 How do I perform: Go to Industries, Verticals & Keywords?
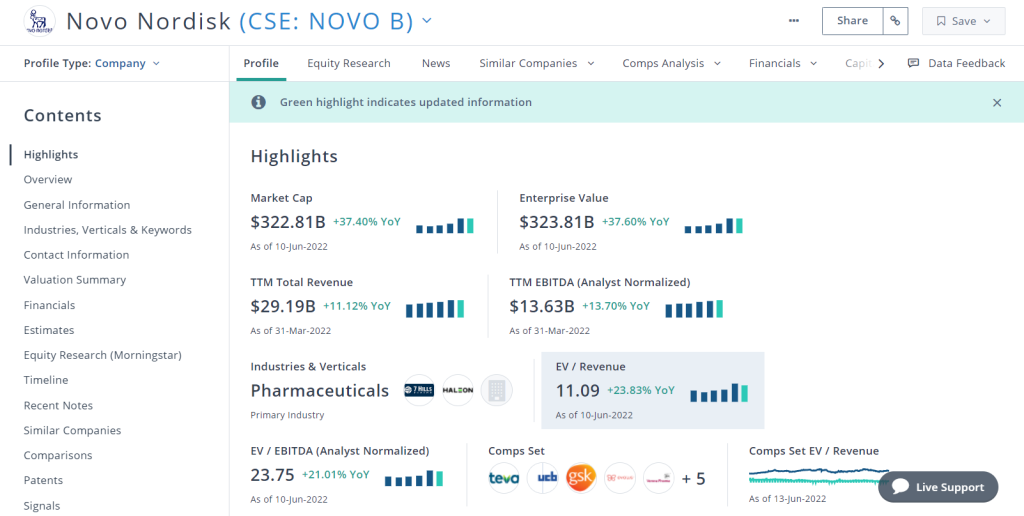point(108,230)
